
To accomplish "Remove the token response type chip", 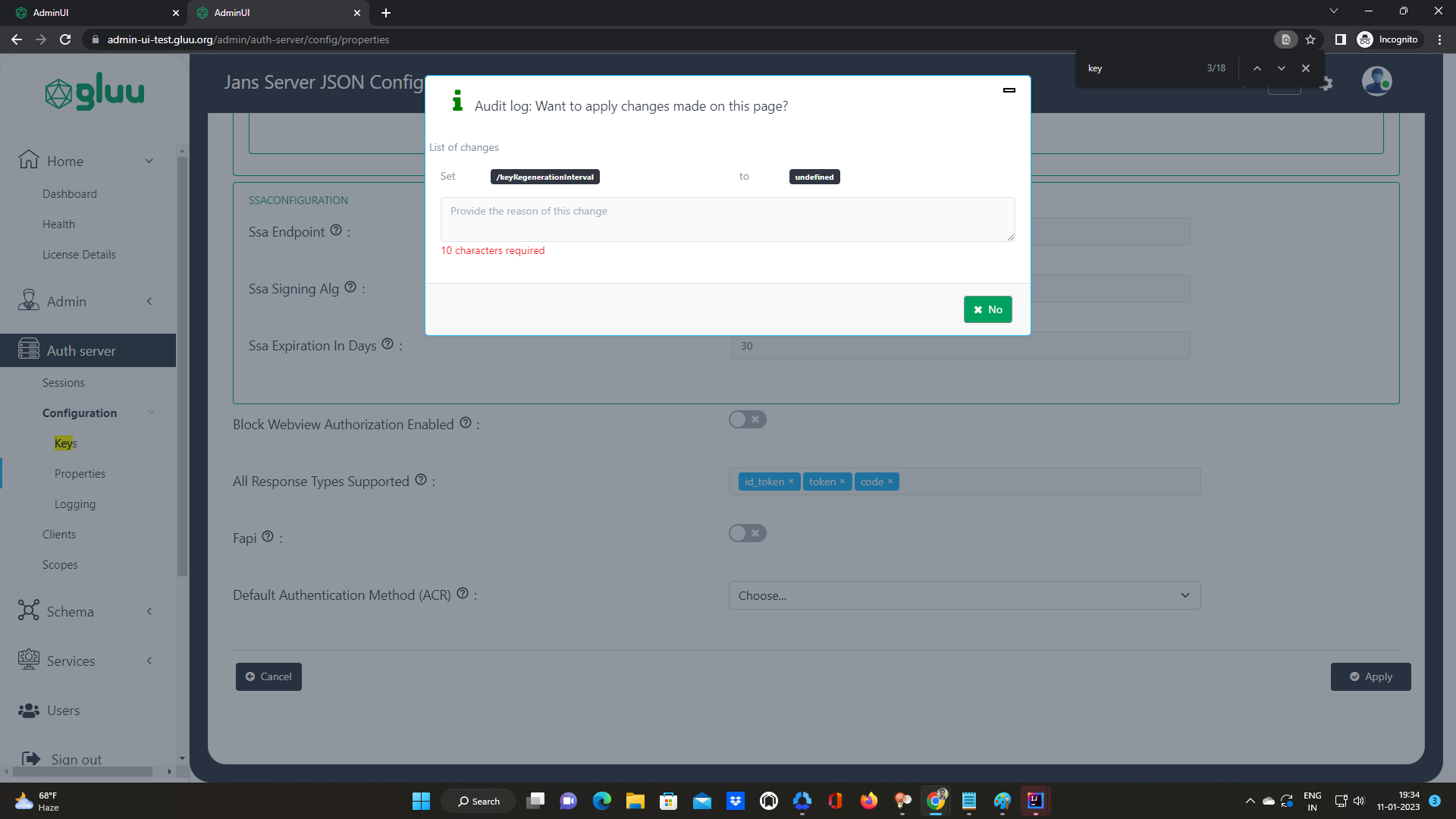I will coord(843,481).
